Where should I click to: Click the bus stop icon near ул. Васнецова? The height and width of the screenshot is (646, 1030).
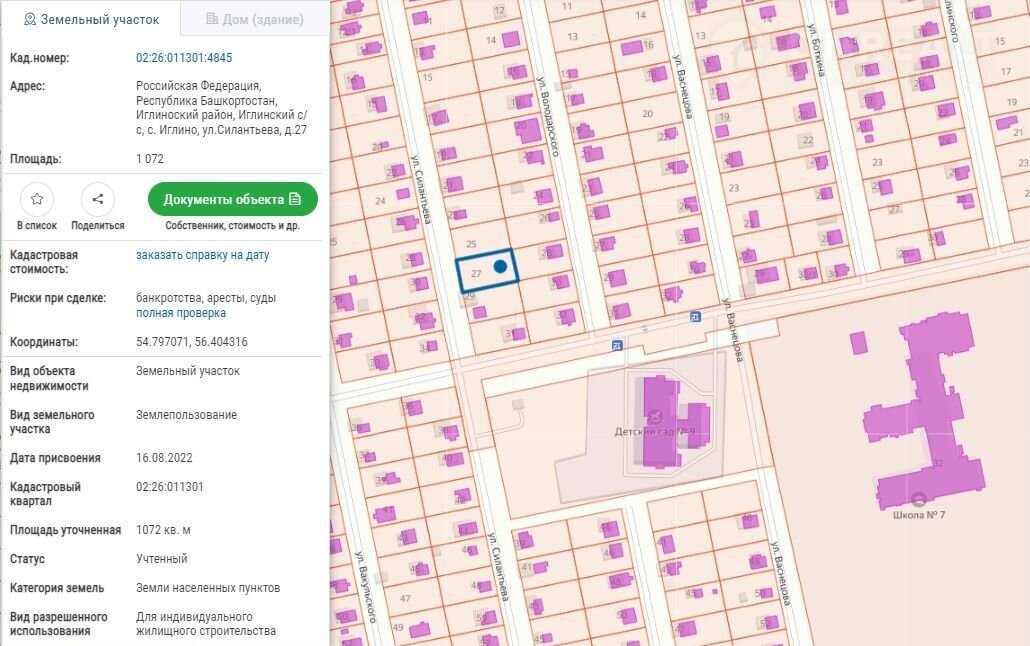click(695, 317)
